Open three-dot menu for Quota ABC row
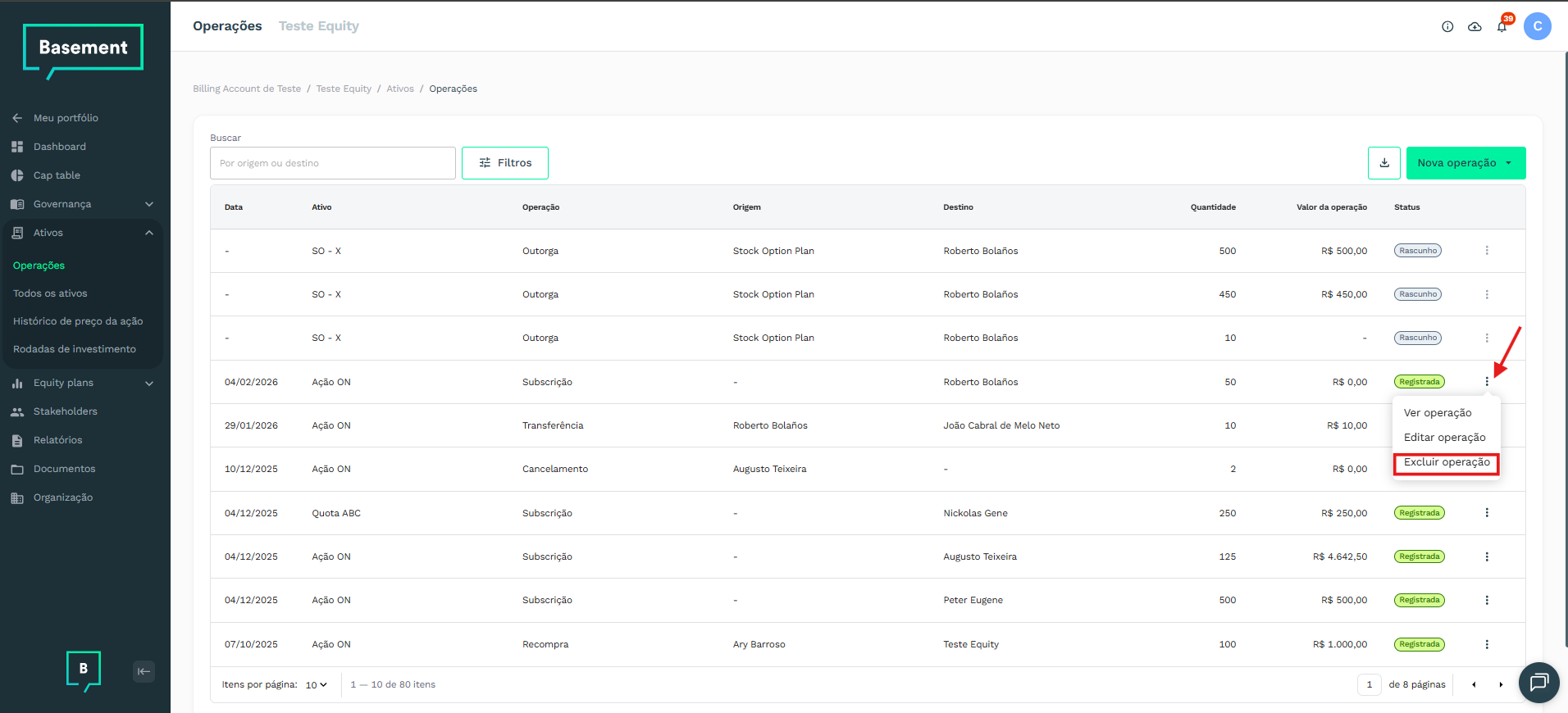 [1486, 513]
